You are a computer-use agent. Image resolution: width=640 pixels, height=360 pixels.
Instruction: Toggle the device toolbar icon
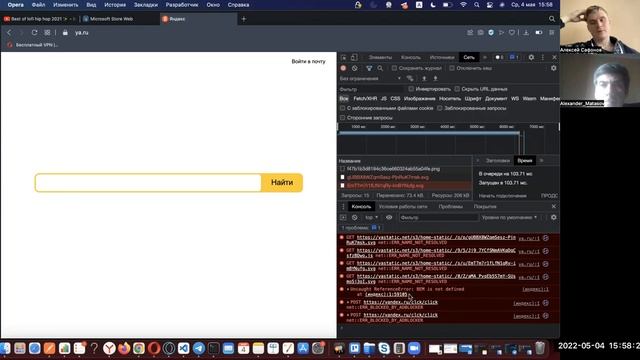354,58
